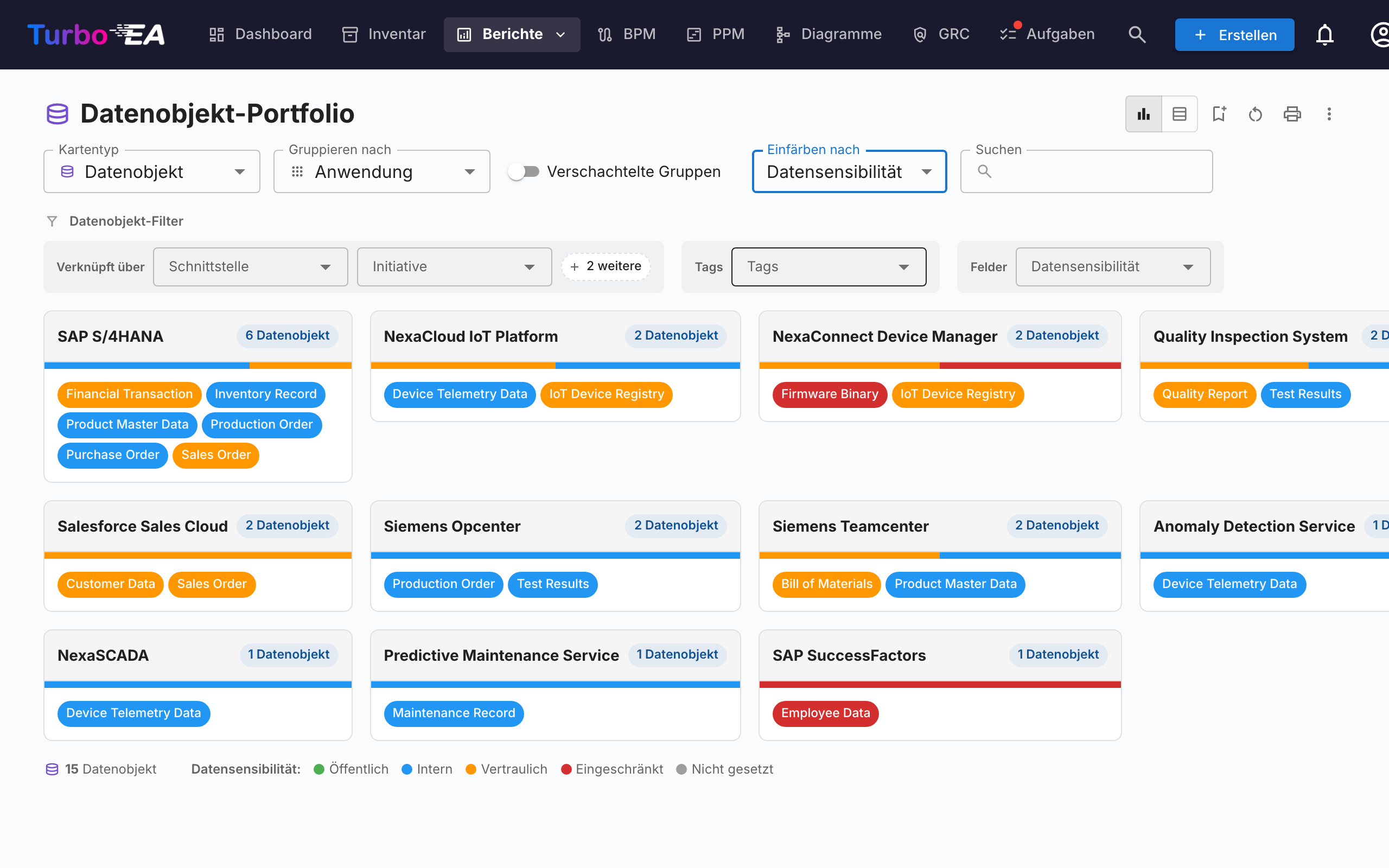Open the Aufgaben page
The width and height of the screenshot is (1389, 868).
click(1048, 34)
